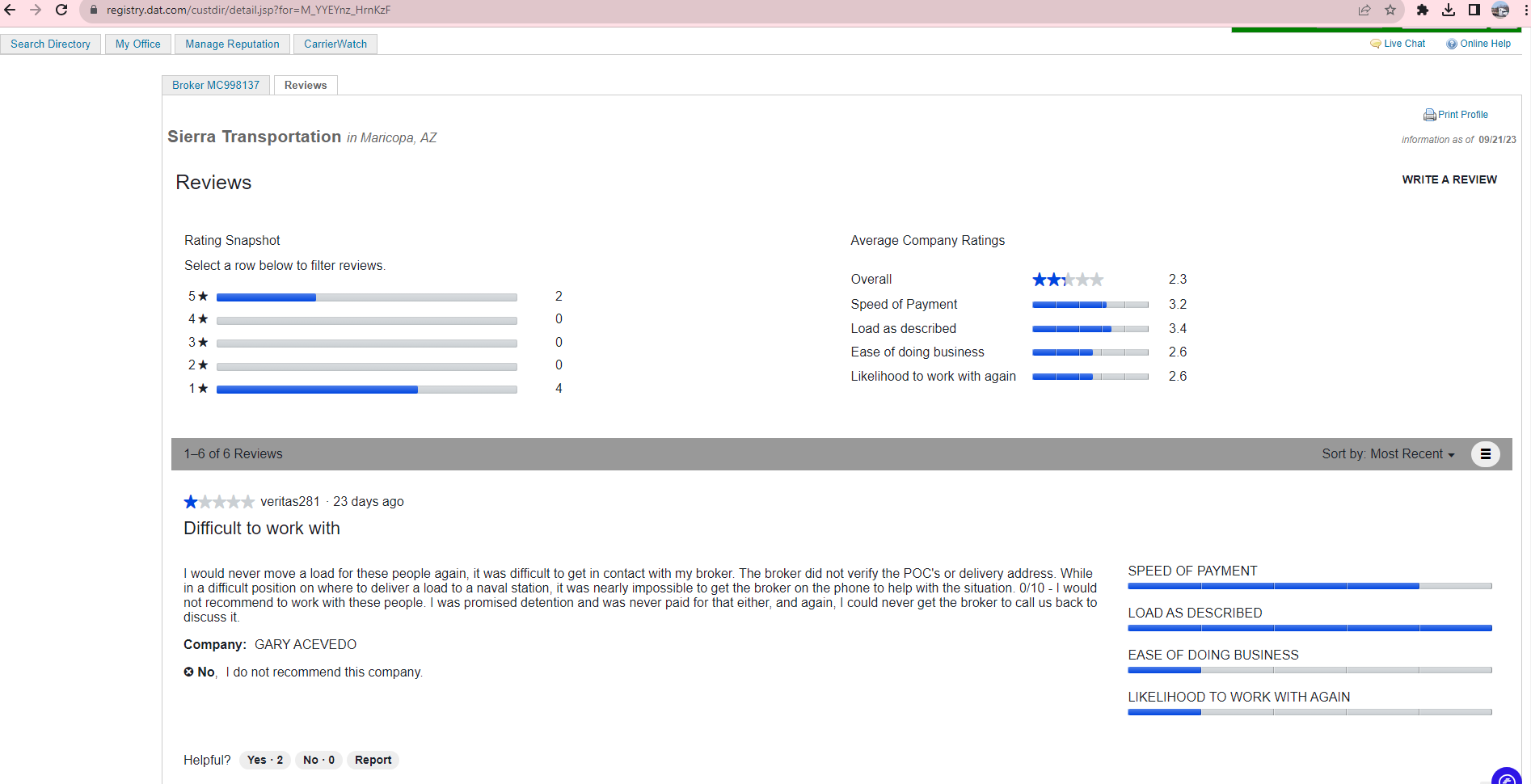
Task: Bookmark this page with star icon
Action: [1390, 10]
